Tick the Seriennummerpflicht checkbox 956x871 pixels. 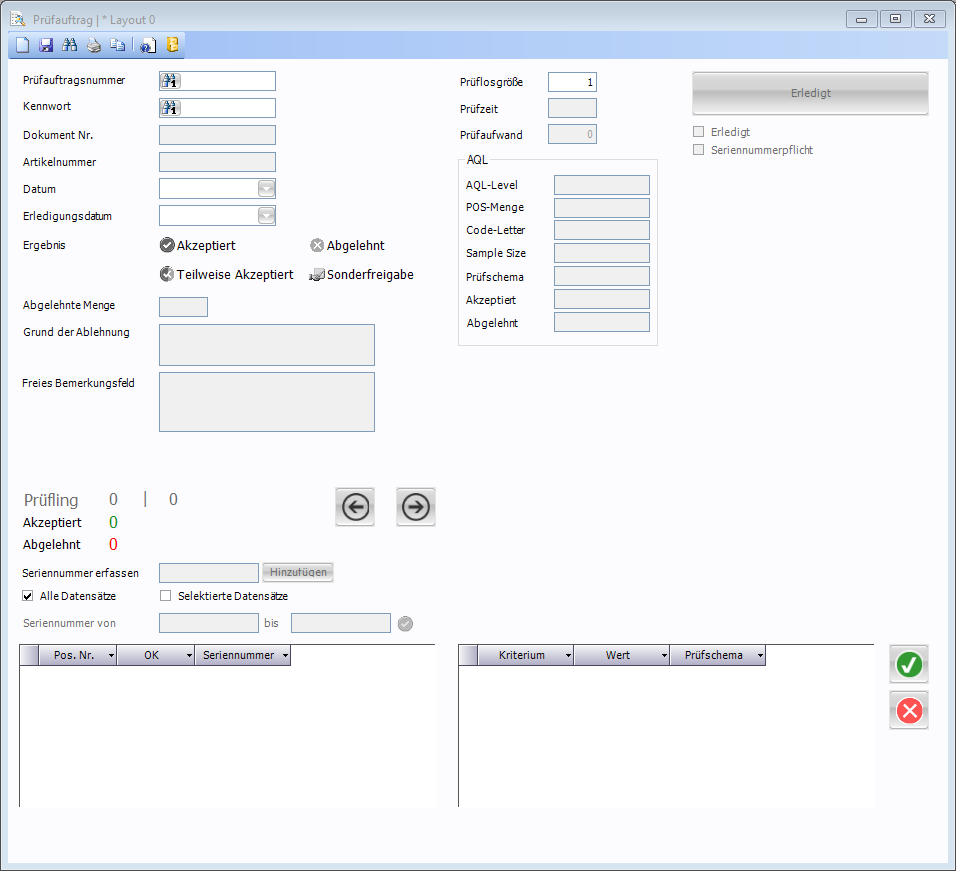699,150
